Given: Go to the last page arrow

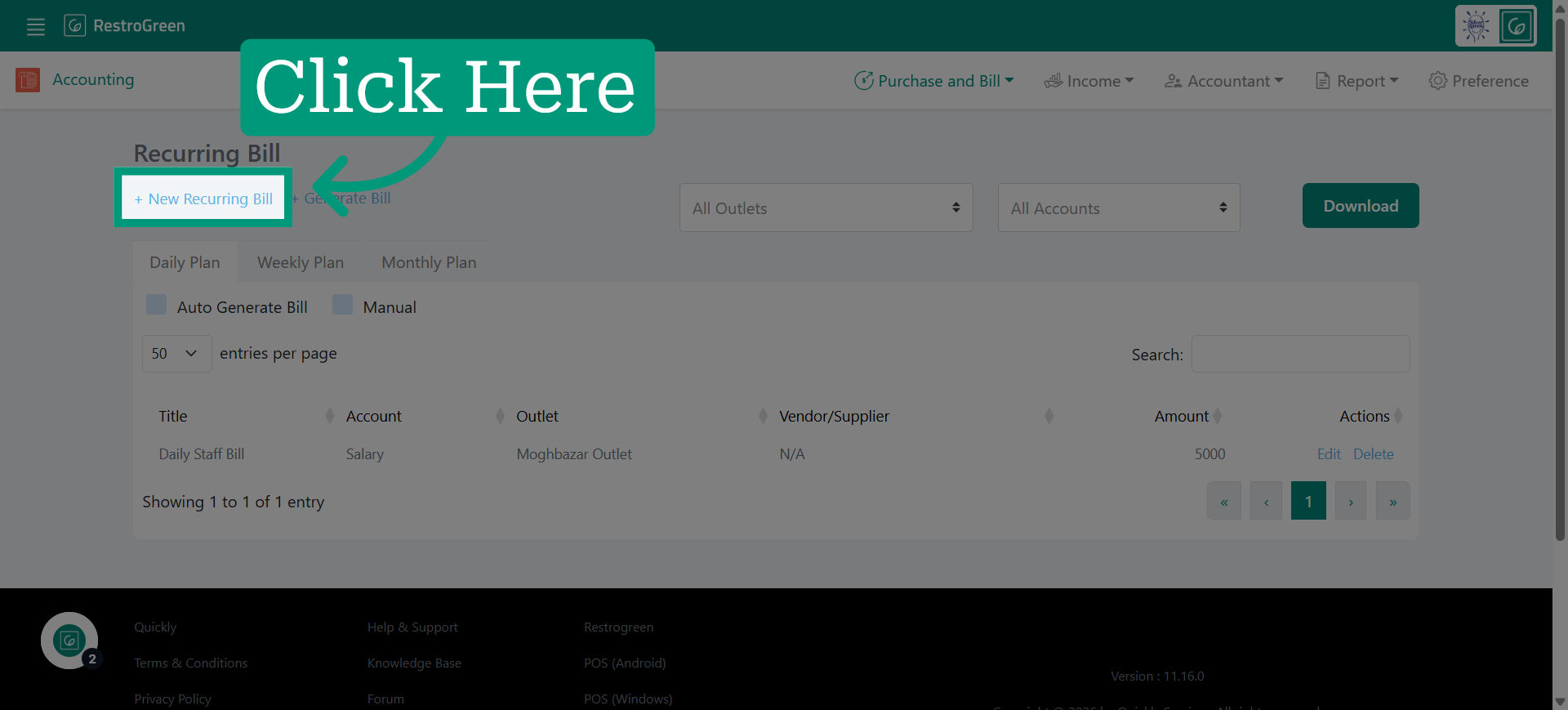Looking at the screenshot, I should 1392,501.
